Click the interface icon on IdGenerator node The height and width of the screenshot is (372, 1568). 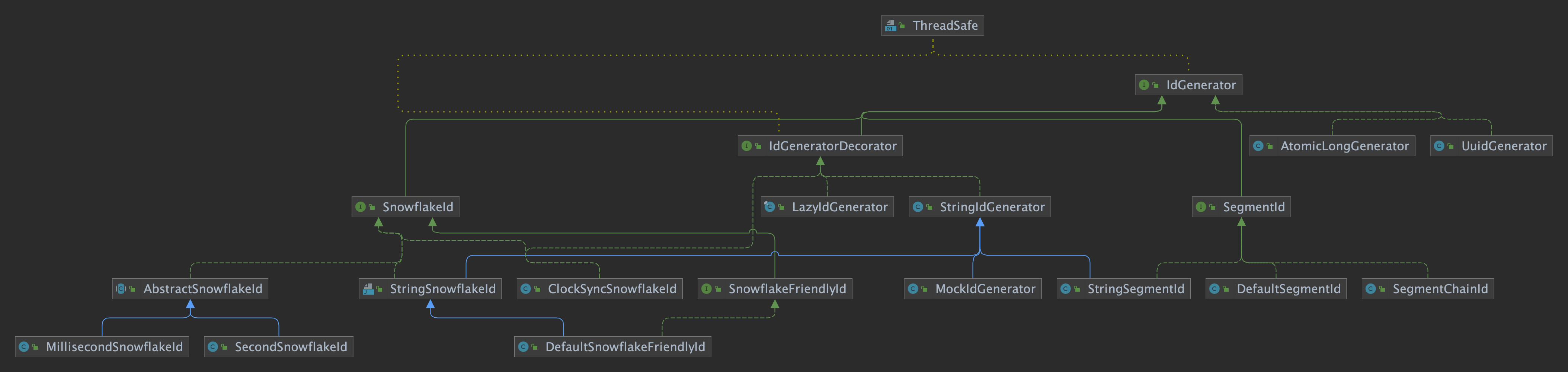[1144, 85]
